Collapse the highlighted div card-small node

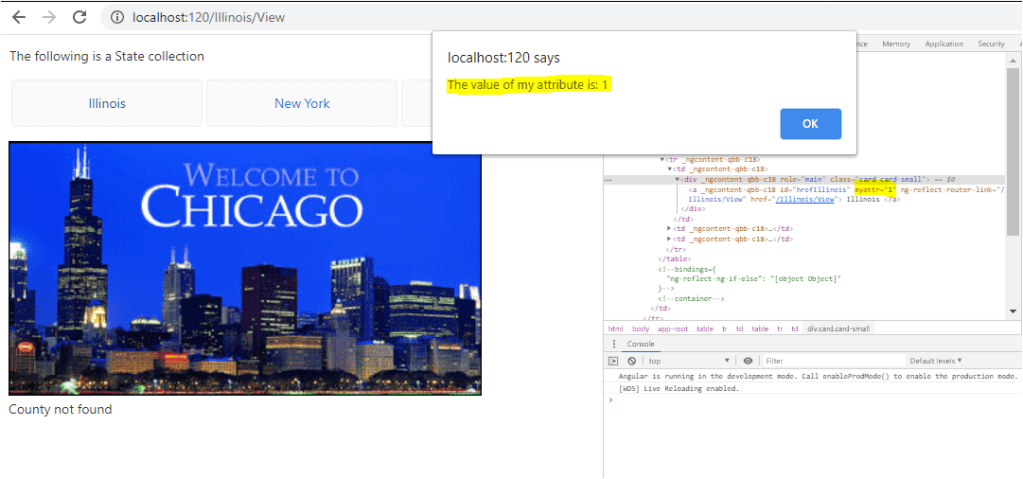click(x=677, y=179)
